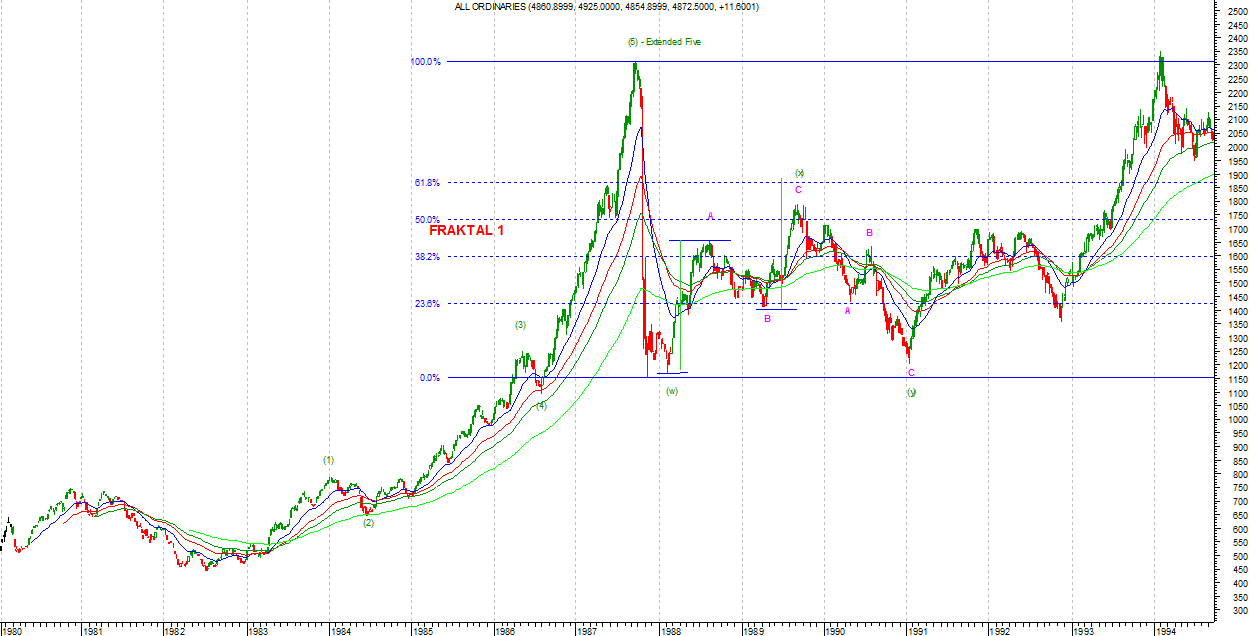Click the 1500 price axis value
Image resolution: width=1250 pixels, height=636 pixels.
click(1236, 284)
